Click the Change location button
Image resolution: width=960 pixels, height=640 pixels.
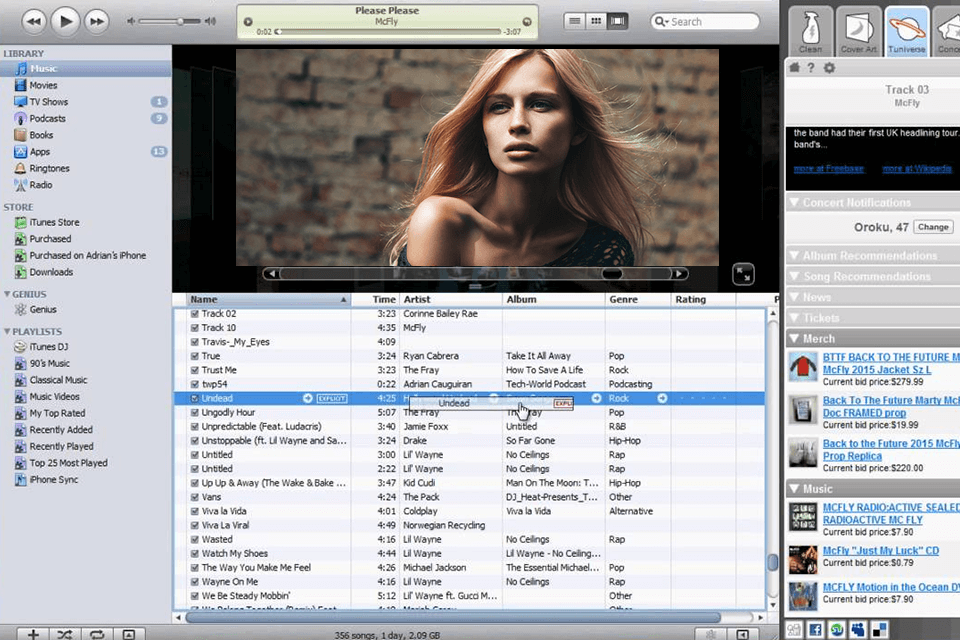point(933,227)
